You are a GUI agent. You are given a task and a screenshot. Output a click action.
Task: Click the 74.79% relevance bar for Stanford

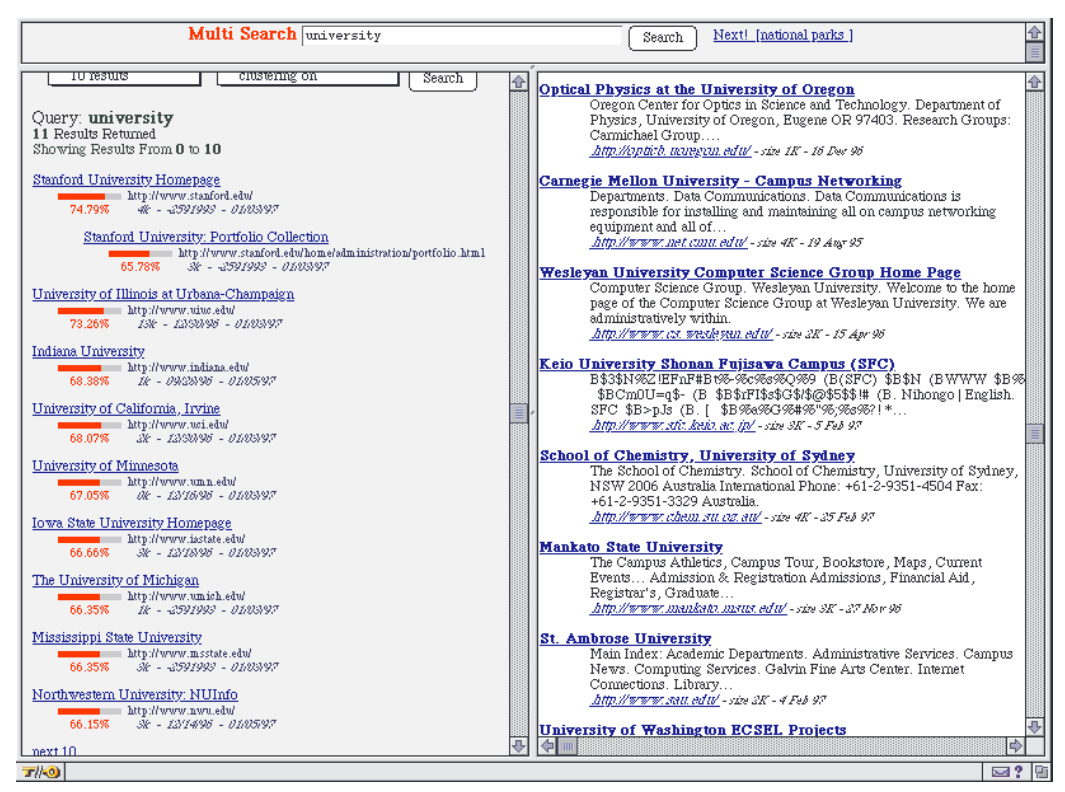pos(90,196)
